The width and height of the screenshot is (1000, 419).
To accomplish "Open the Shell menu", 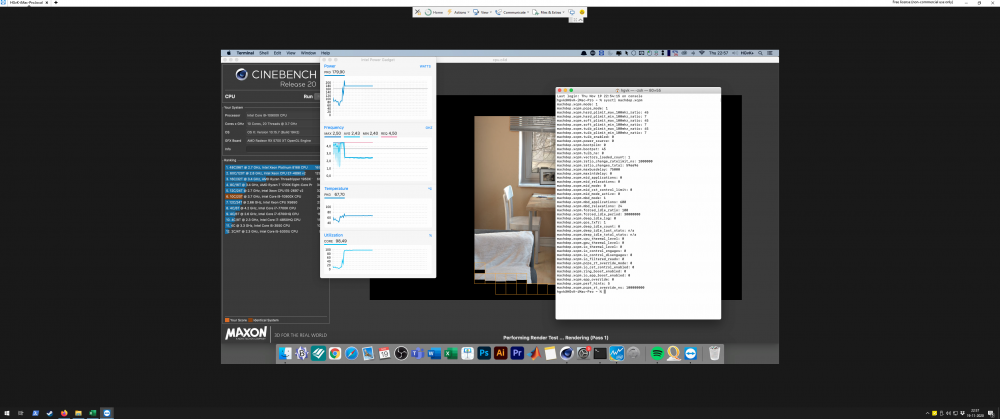I will (x=264, y=53).
